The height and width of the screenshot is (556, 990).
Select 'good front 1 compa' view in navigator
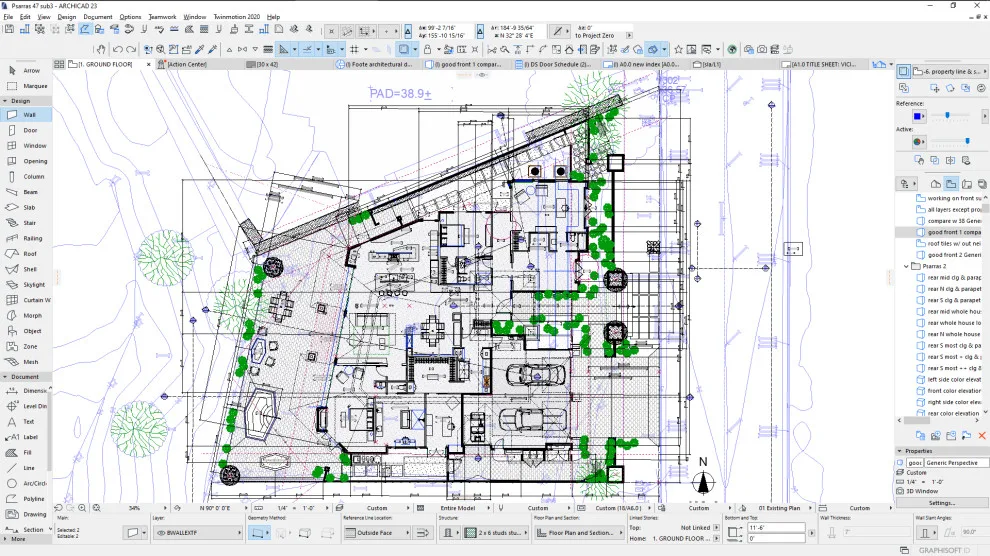tap(953, 232)
